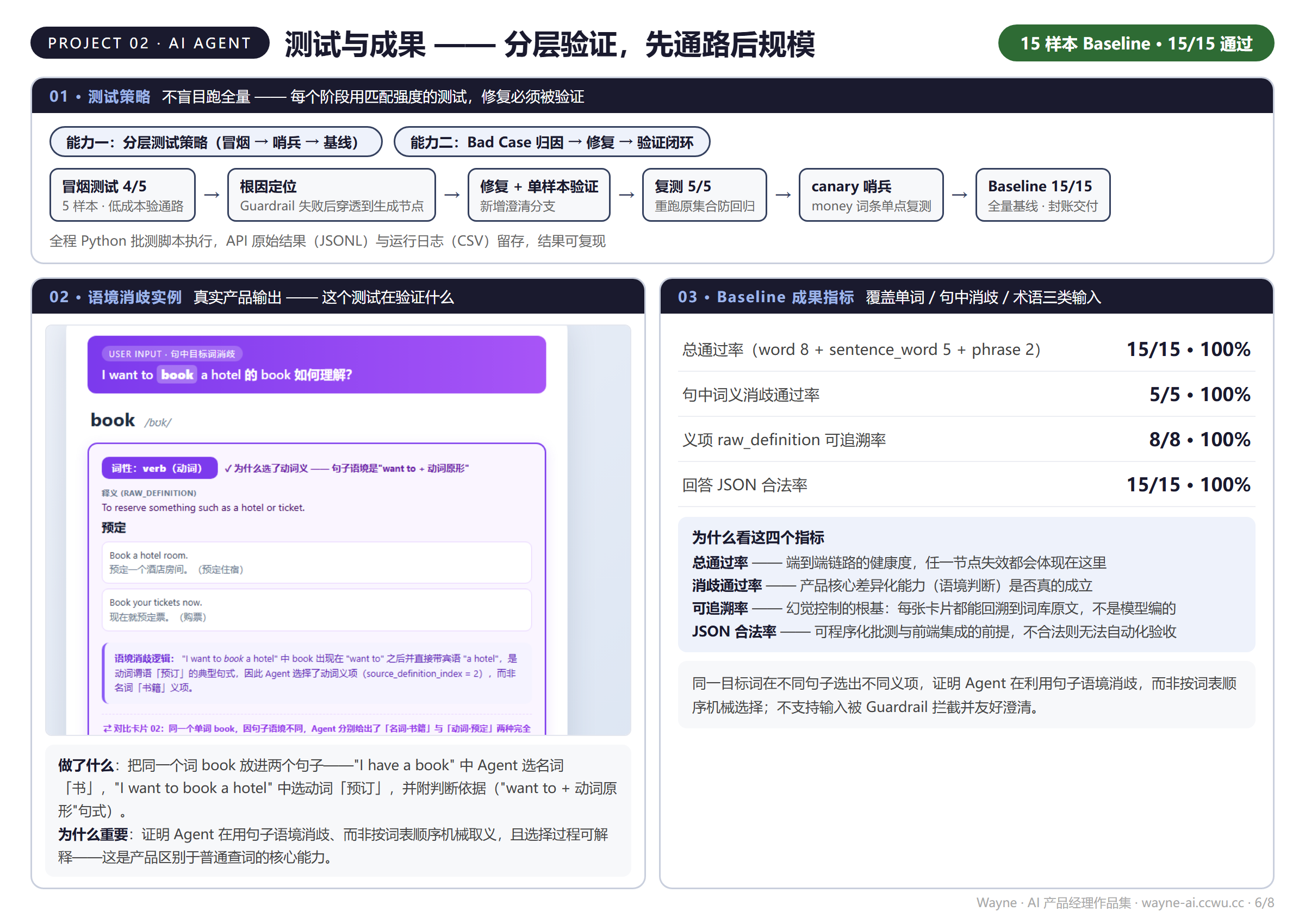Click the '总通过率 (word 8 + sentence_word 5 + phrase 2)' row

966,349
